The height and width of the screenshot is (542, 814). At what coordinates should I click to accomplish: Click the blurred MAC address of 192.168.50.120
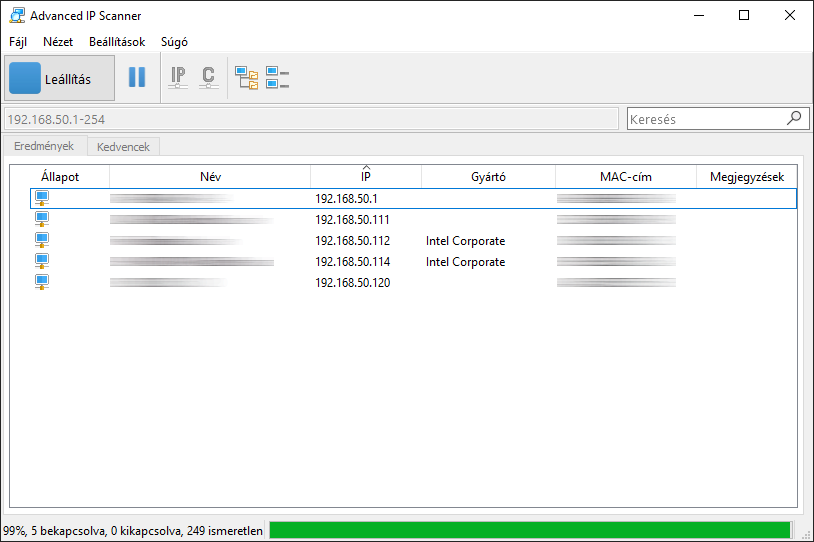[616, 283]
